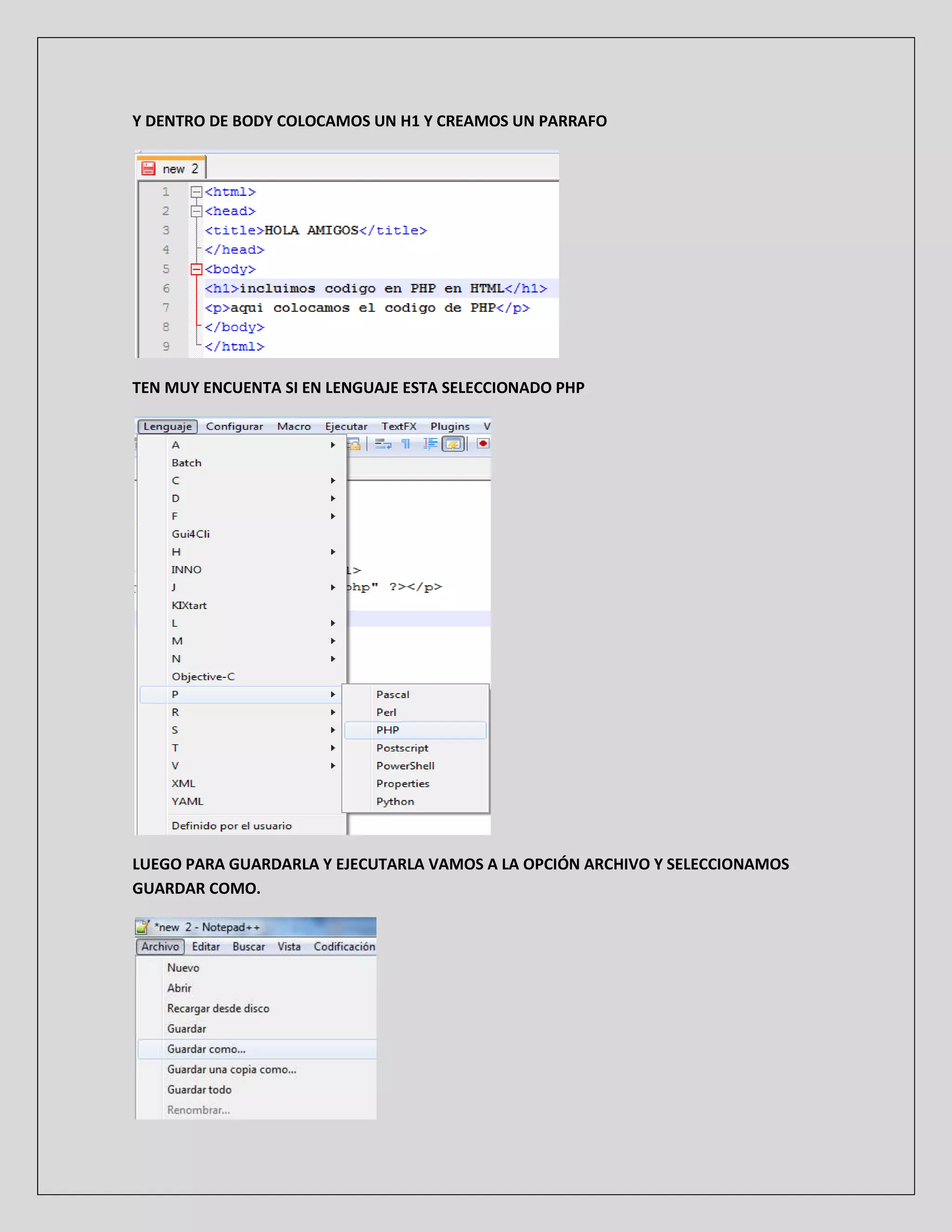Choose Guardar como... in the Archivo menu
952x1232 pixels.
click(x=257, y=1049)
